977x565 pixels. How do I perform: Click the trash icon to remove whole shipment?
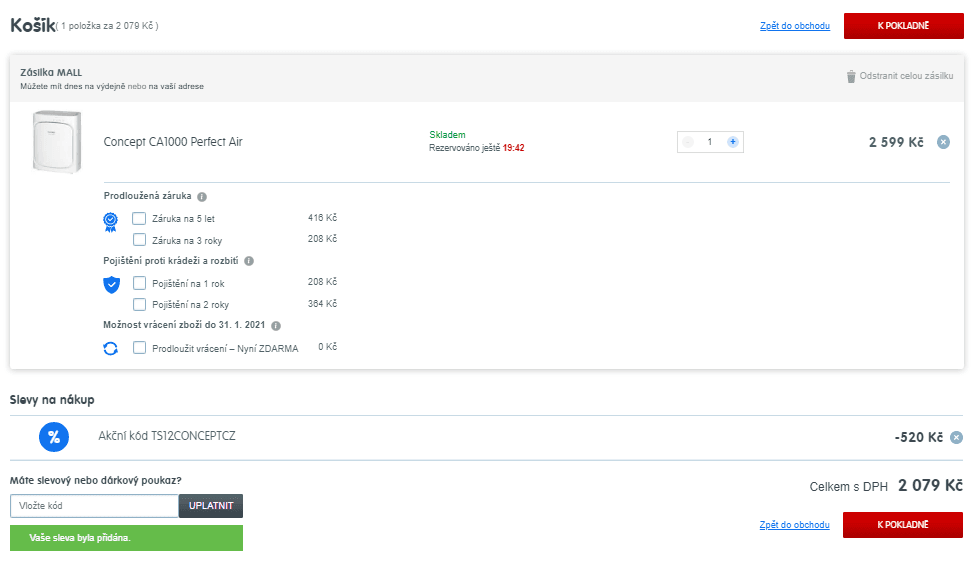click(851, 76)
